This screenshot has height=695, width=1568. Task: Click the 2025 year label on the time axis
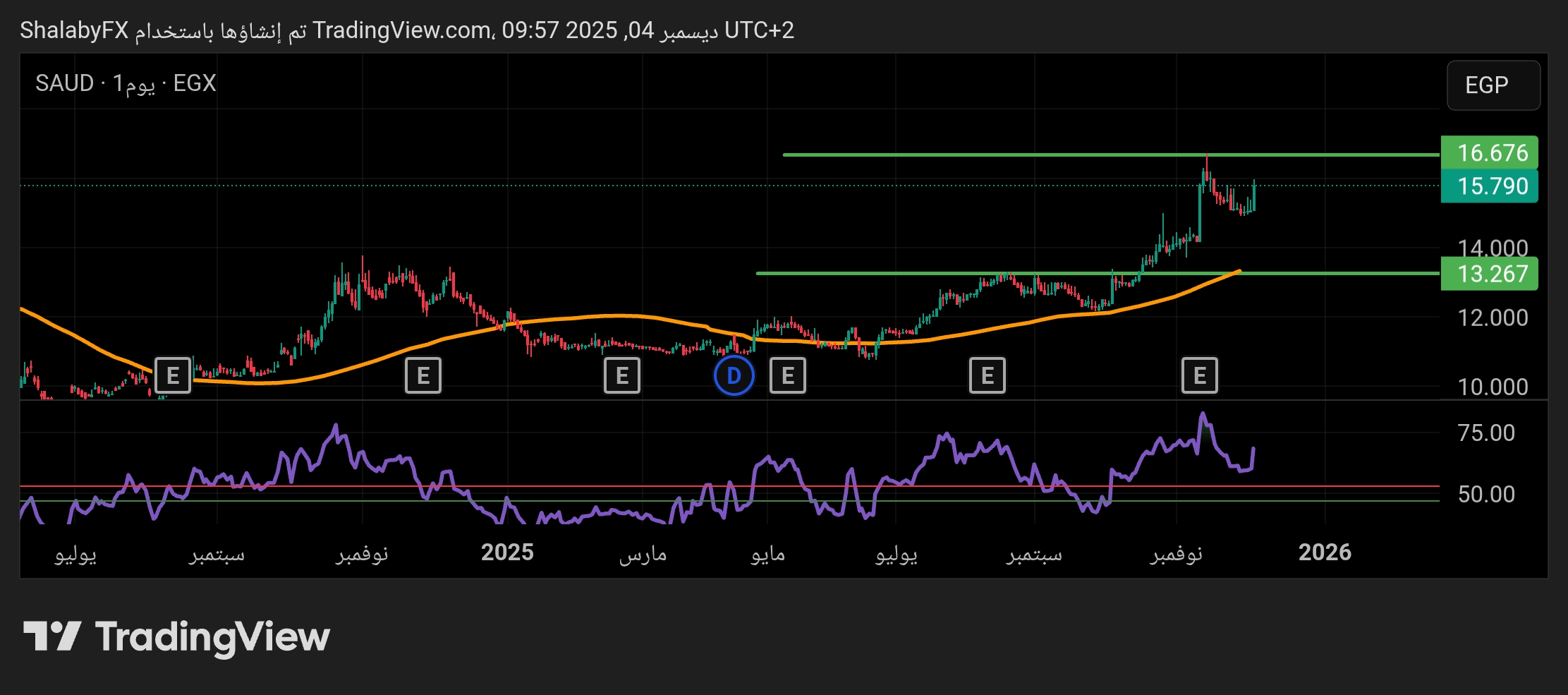[x=507, y=552]
